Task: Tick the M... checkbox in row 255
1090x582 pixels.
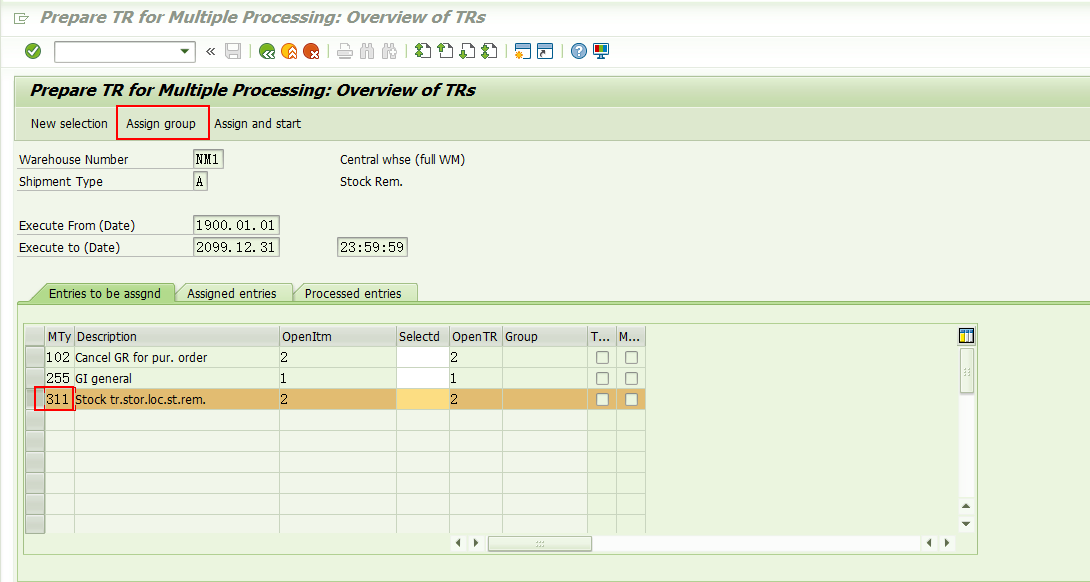Action: (x=631, y=378)
